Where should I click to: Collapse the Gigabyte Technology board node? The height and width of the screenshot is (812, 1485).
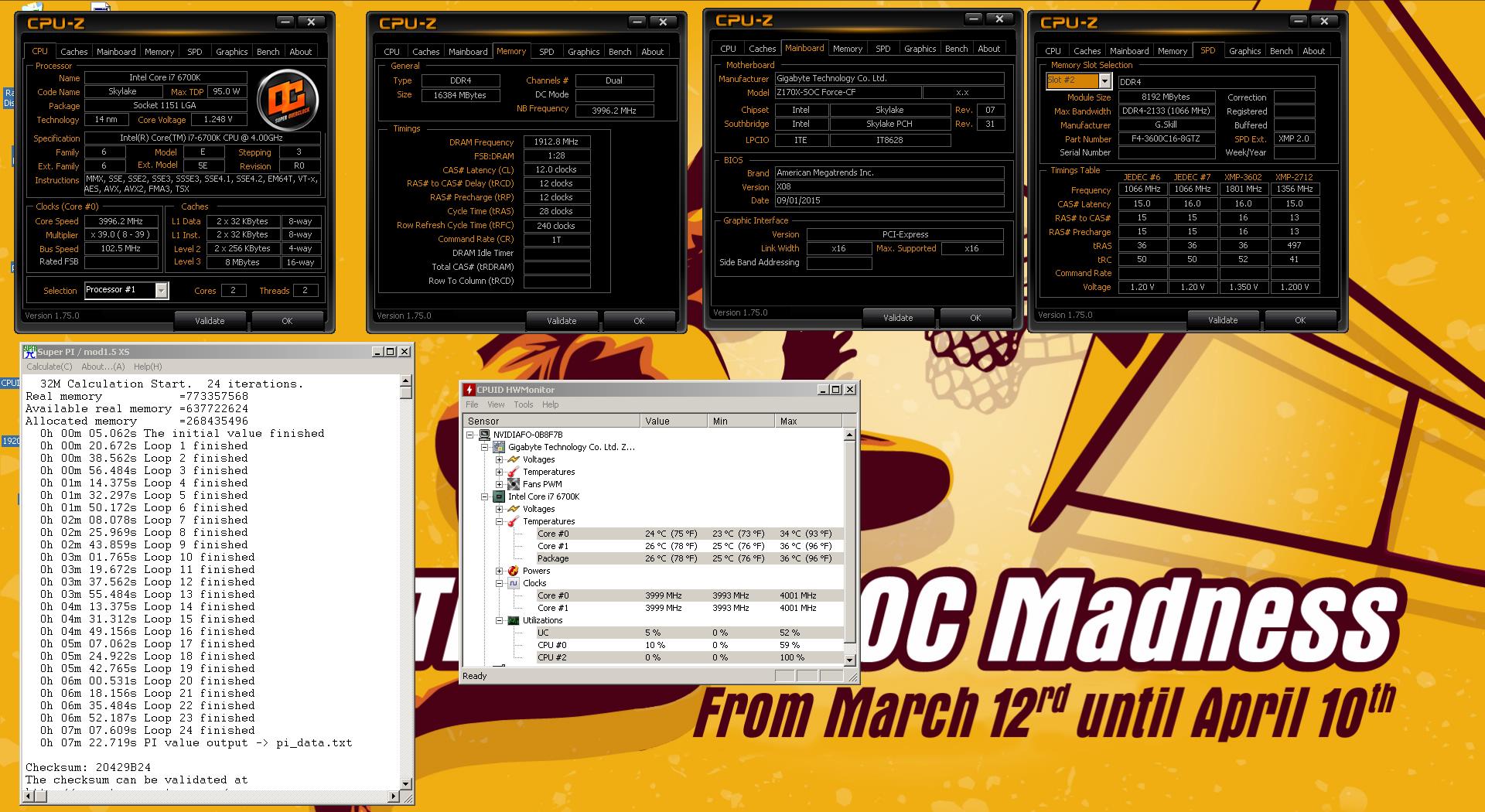pyautogui.click(x=484, y=447)
